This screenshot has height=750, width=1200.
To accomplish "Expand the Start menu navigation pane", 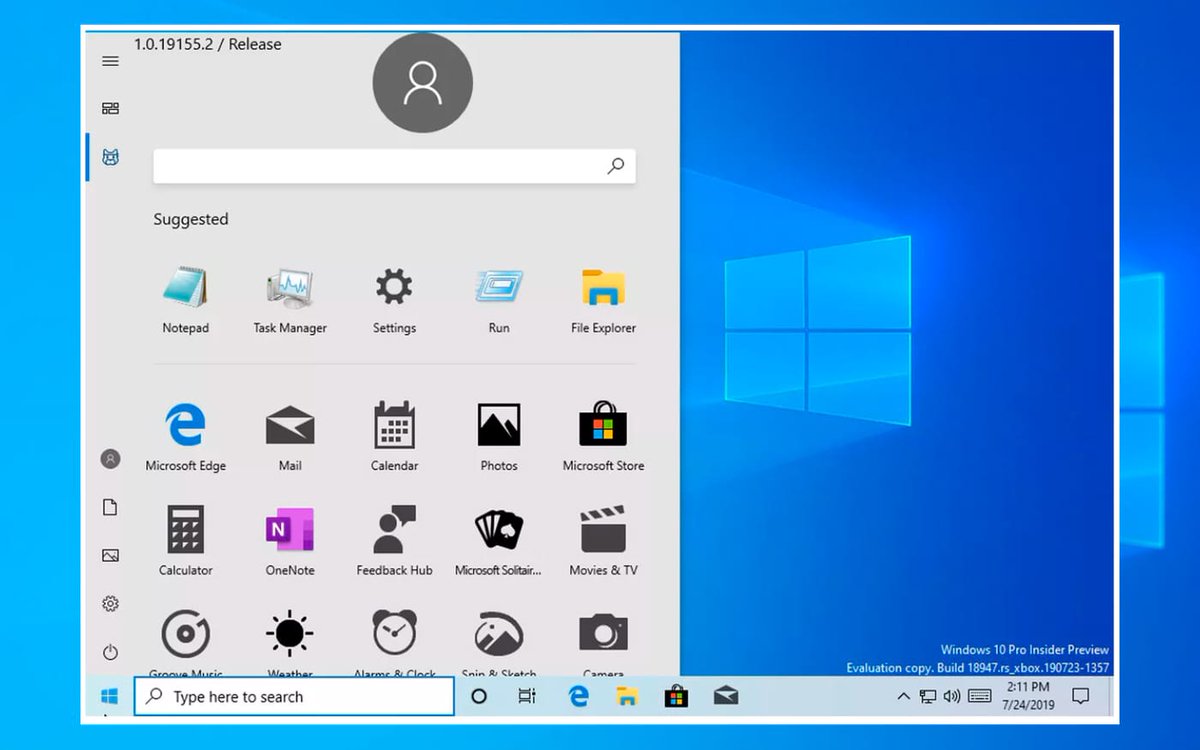I will pos(110,61).
